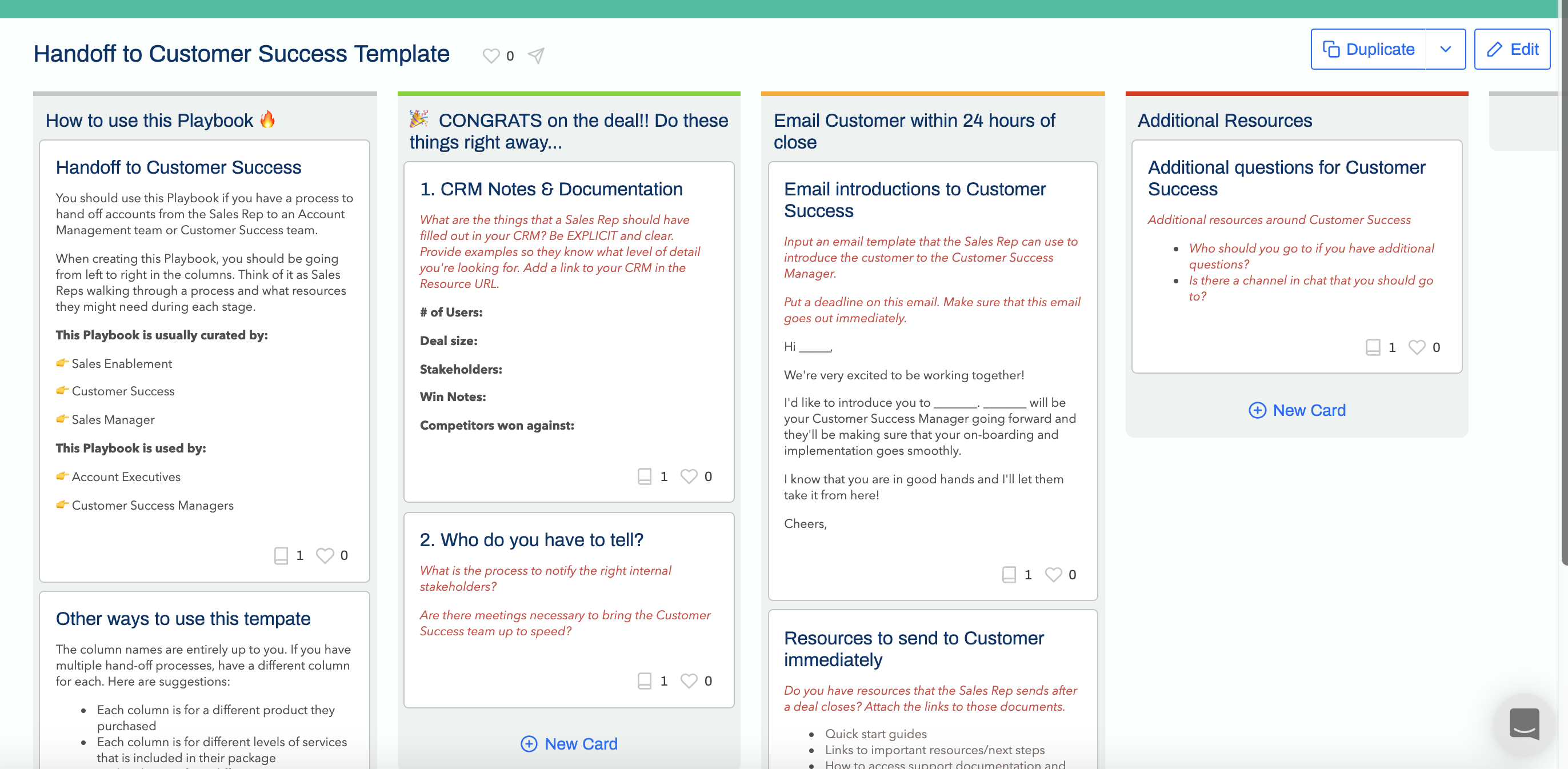The height and width of the screenshot is (769, 1568).
Task: Click the 'Stakeholders:' field label
Action: (461, 370)
